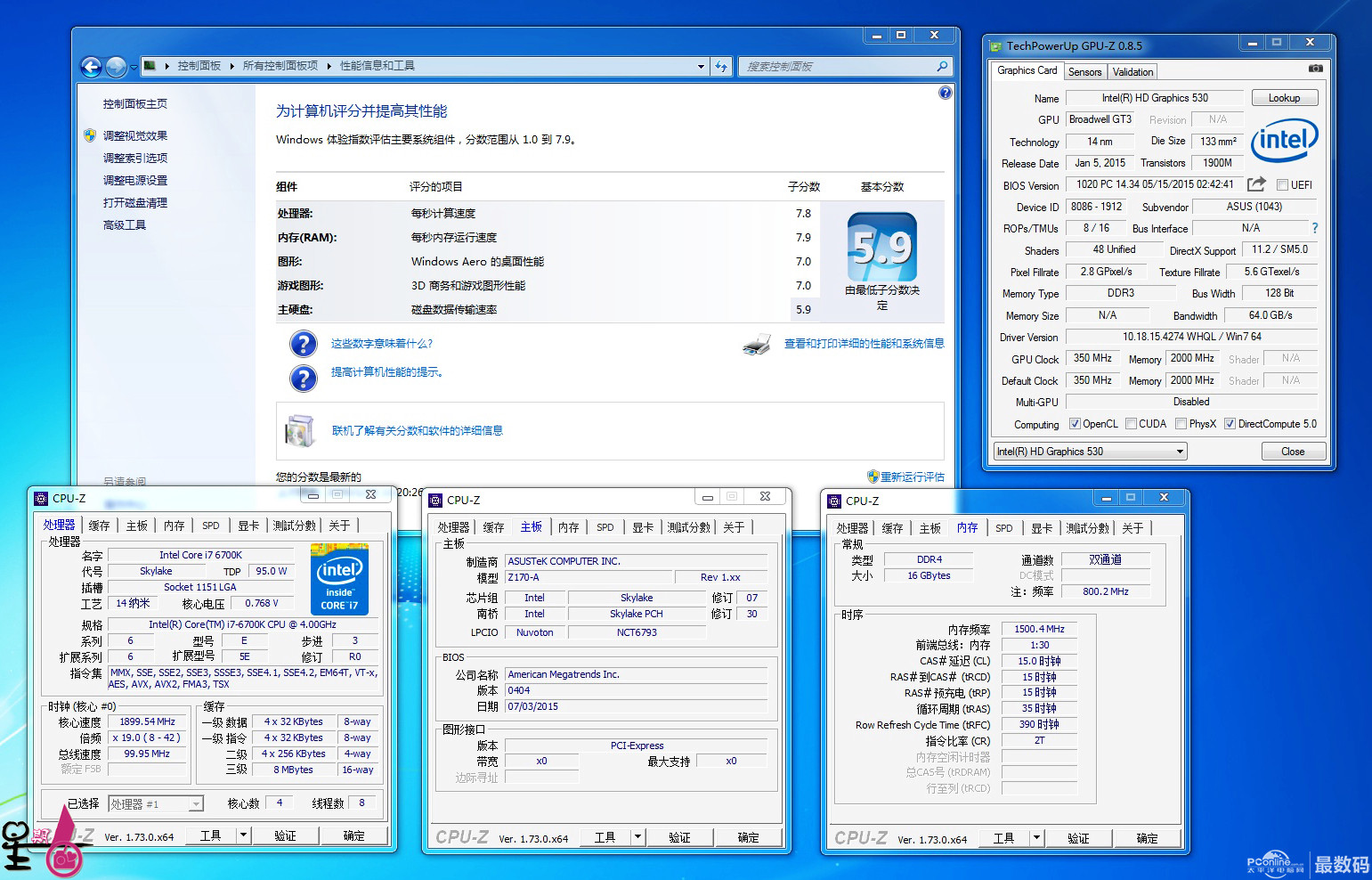Image resolution: width=1372 pixels, height=880 pixels.
Task: Open 测试分数 tab in CPU-Z processor window
Action: click(x=295, y=526)
